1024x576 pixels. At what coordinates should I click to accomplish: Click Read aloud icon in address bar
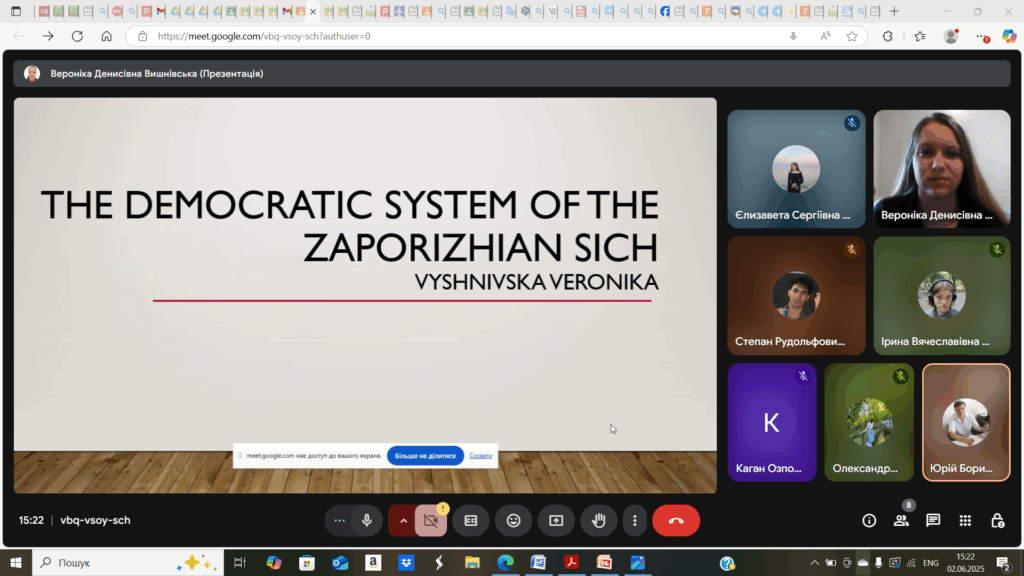click(x=825, y=36)
